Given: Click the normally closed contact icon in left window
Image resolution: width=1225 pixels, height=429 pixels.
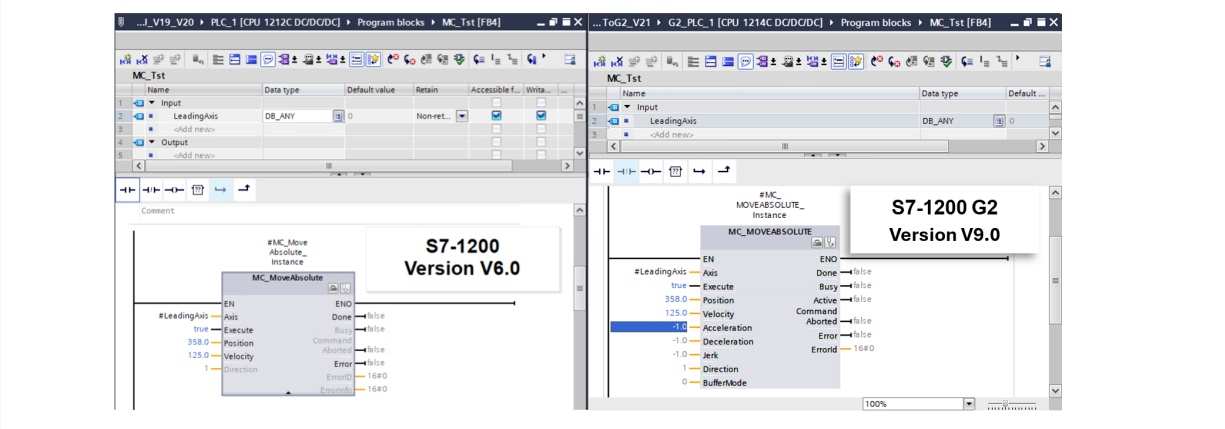Looking at the screenshot, I should coord(150,188).
